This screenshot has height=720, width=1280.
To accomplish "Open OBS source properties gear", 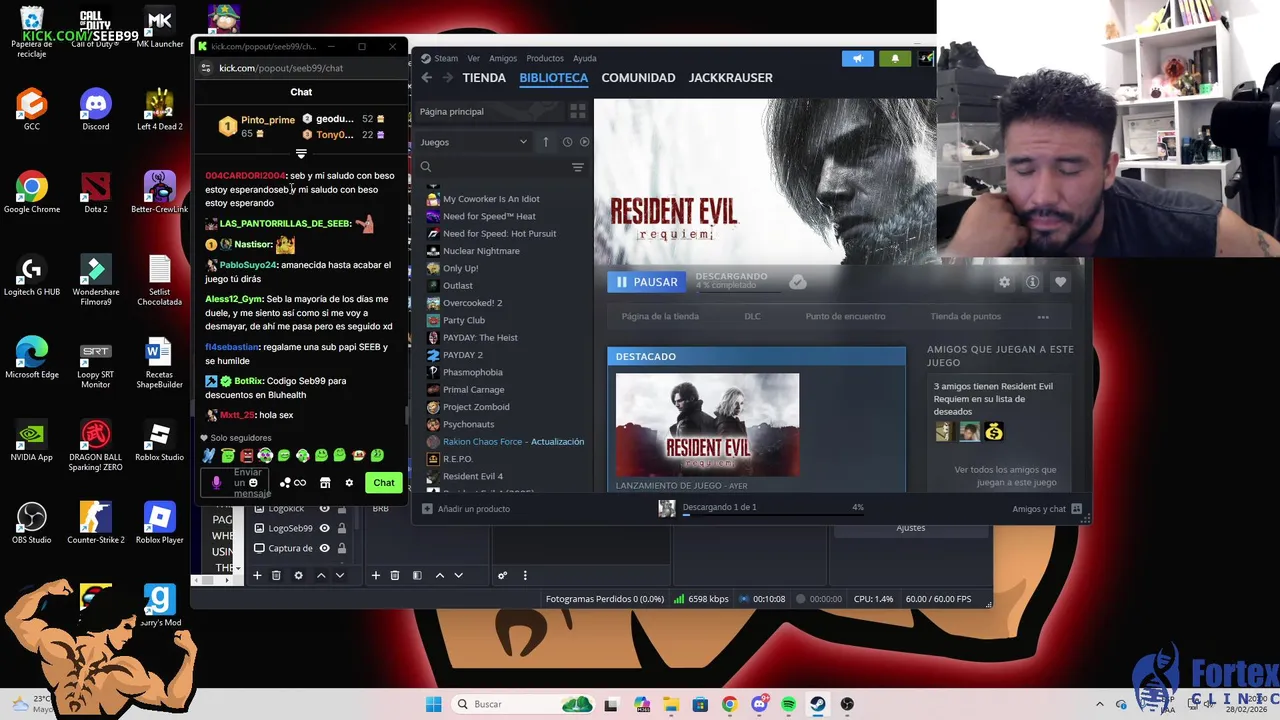I will point(298,575).
